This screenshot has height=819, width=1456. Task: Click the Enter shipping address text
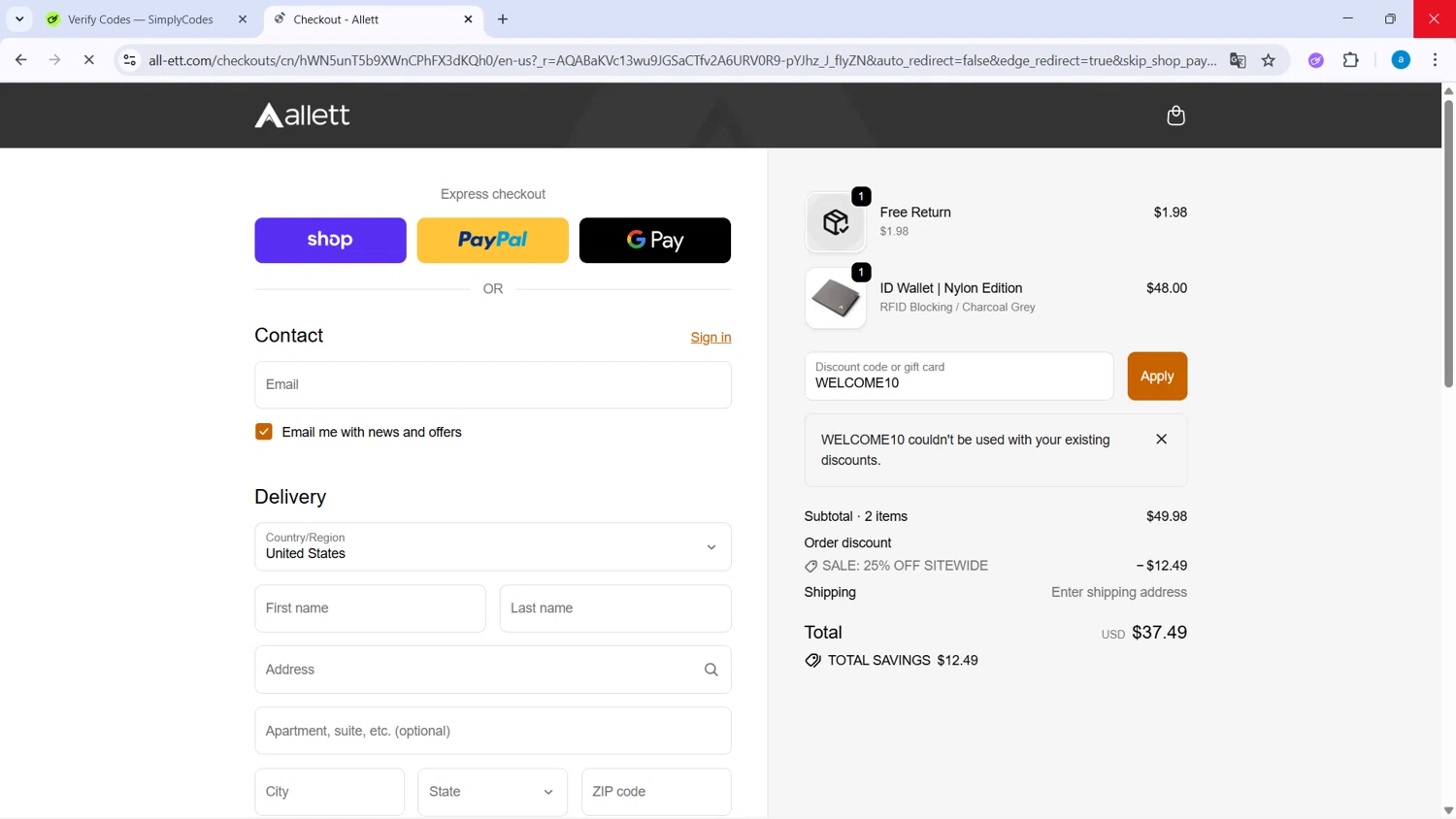click(x=1118, y=592)
